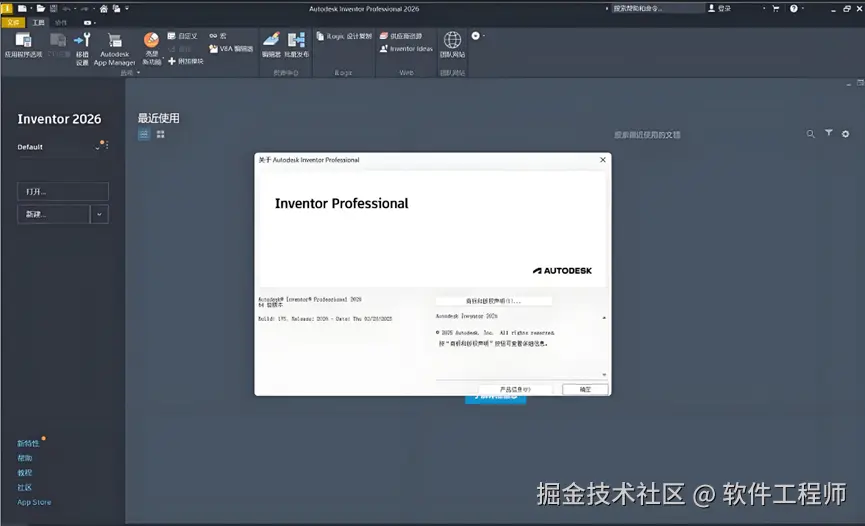Screen dimensions: 865x526
Task: Switch to the 工具 (Tools) ribbon tab
Action: pos(38,23)
